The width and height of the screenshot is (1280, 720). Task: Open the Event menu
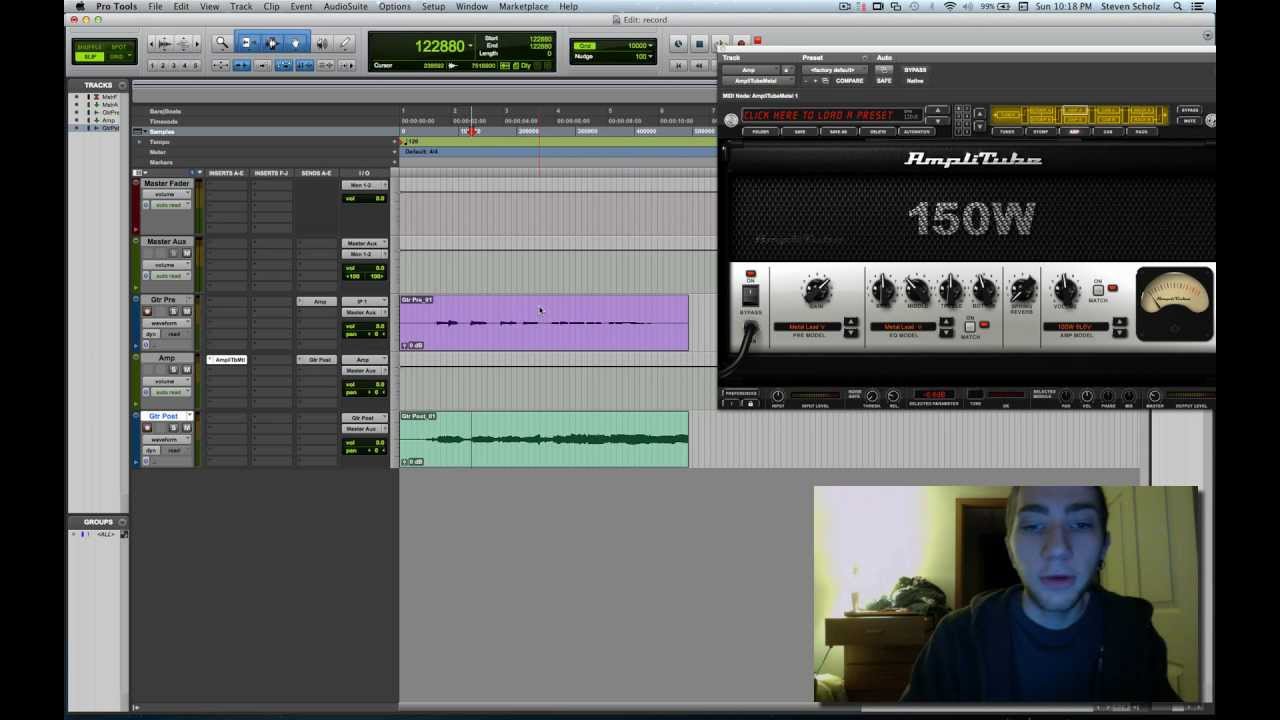point(301,7)
